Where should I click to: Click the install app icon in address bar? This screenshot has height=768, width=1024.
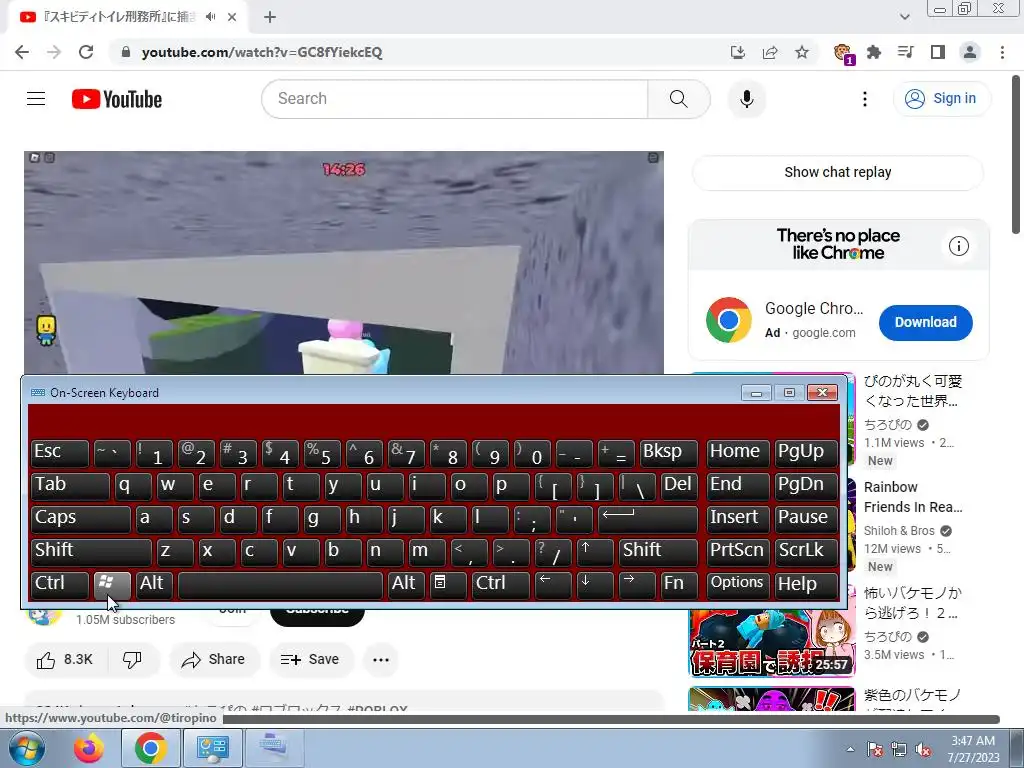(738, 52)
